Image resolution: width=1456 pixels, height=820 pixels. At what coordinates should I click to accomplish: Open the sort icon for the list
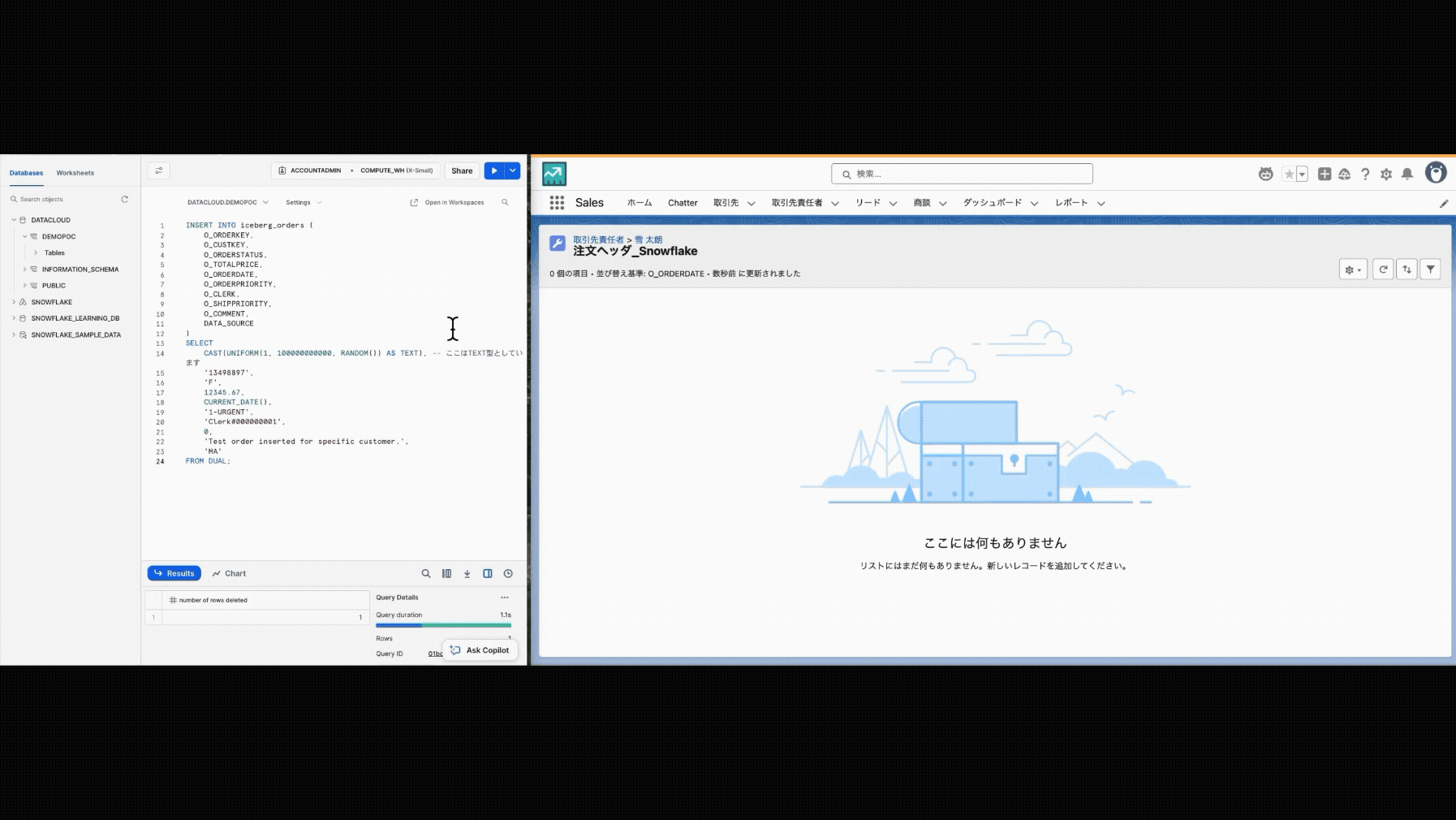pyautogui.click(x=1406, y=270)
